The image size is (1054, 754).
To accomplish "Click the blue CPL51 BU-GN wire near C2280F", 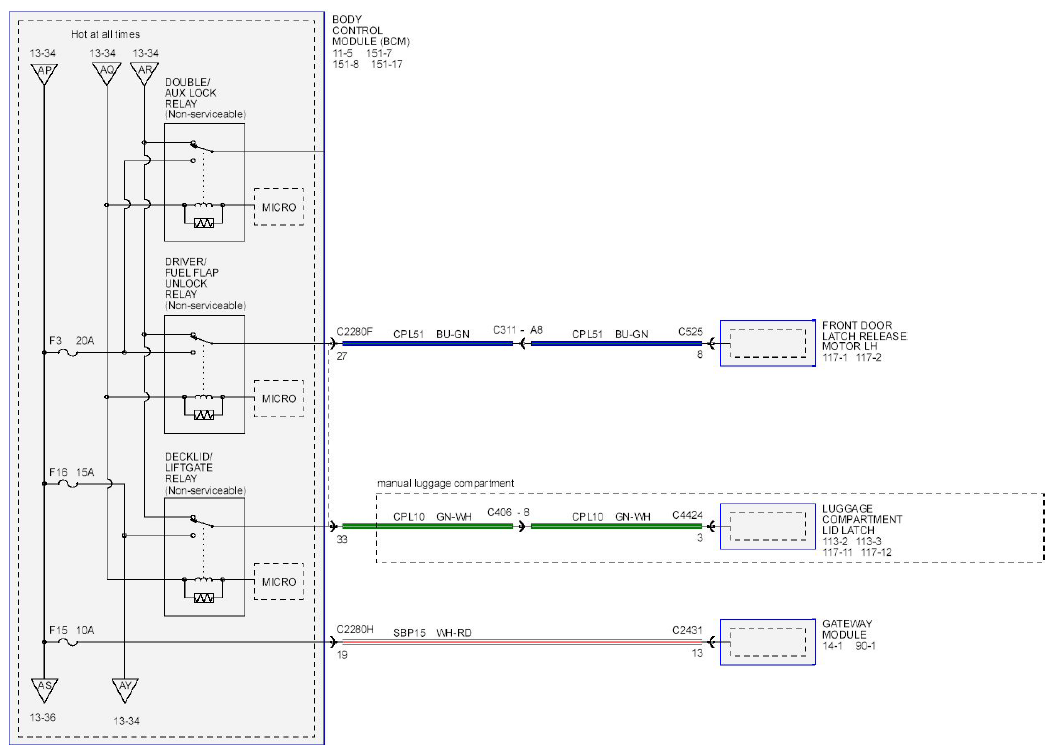I will tap(428, 343).
